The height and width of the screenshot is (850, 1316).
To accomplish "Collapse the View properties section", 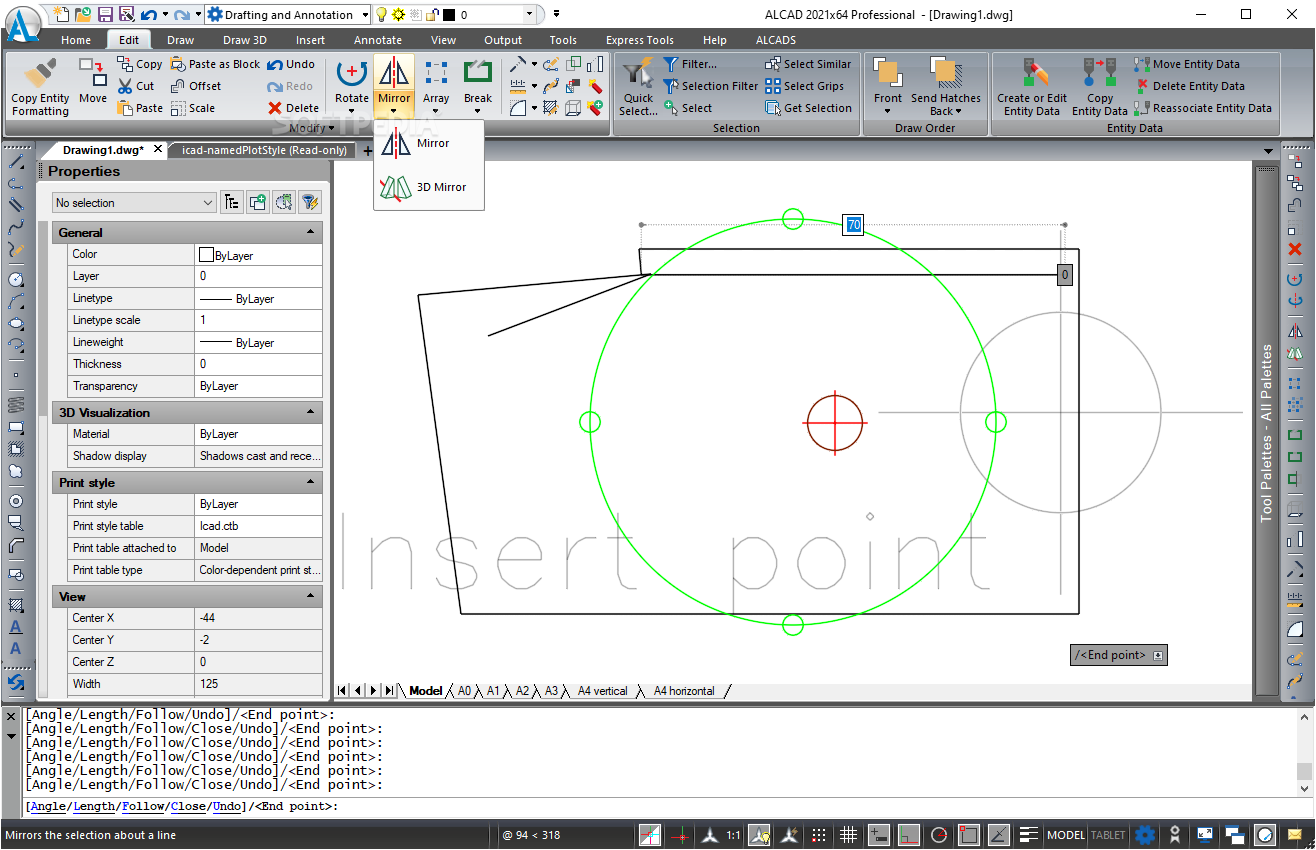I will point(311,596).
